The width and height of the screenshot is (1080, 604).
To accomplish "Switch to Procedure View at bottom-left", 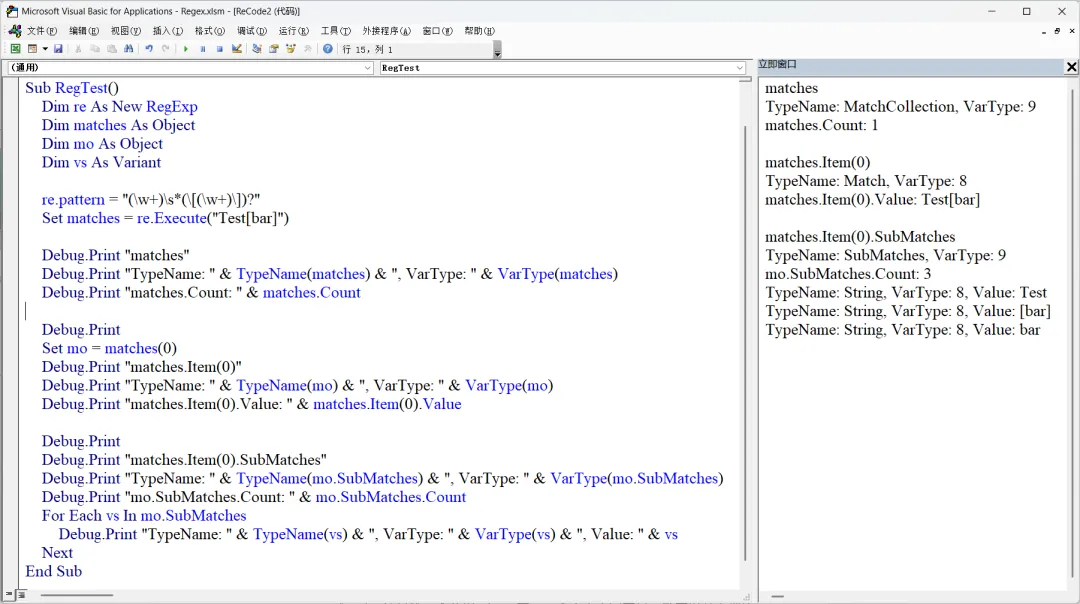I will point(10,594).
